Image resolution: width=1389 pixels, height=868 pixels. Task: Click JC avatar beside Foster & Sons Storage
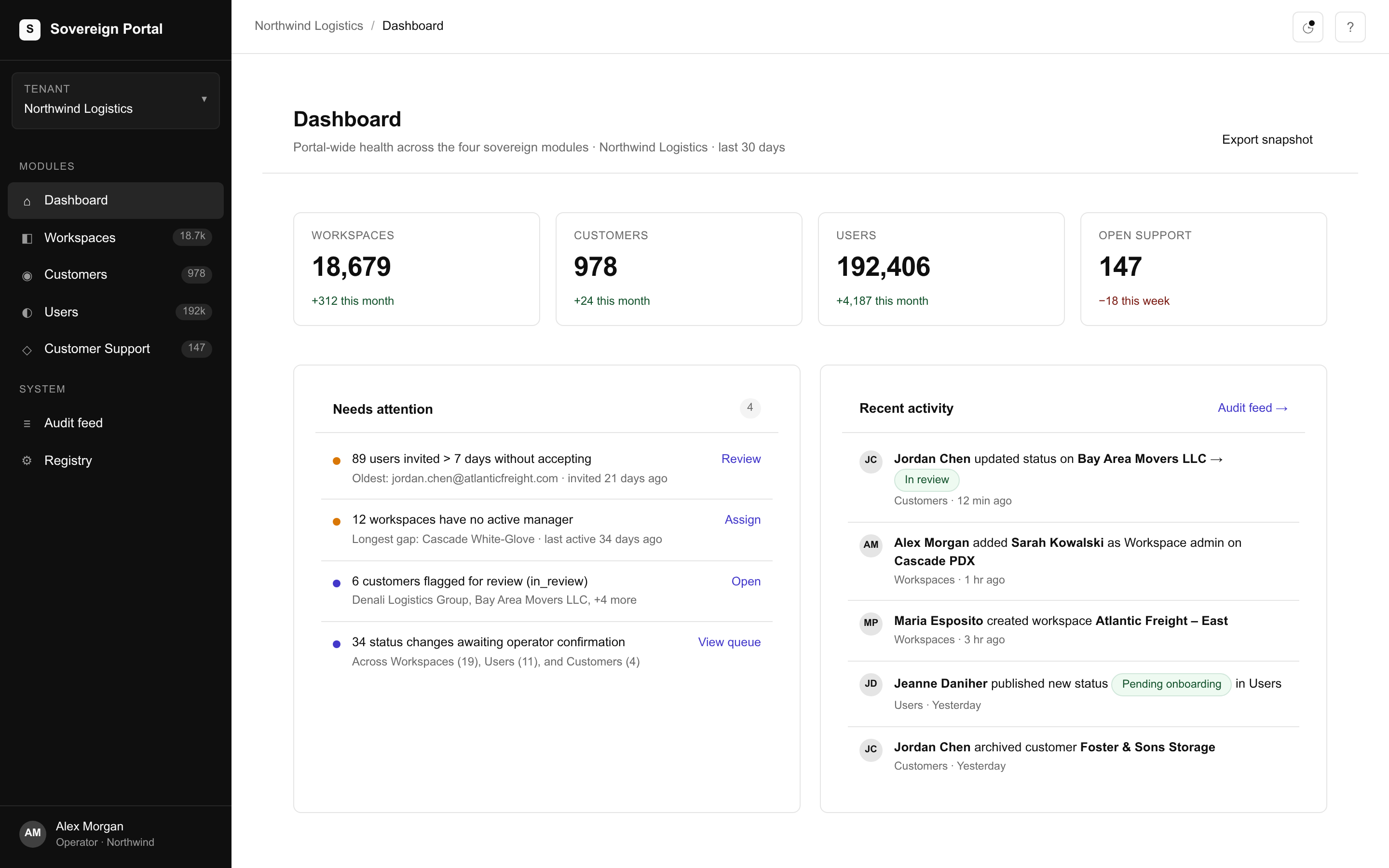[x=871, y=749]
